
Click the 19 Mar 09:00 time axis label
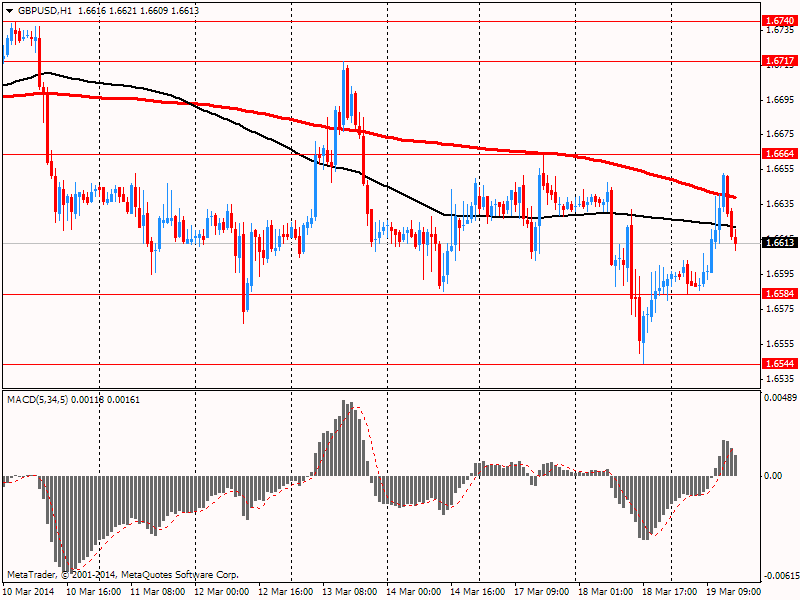coord(734,591)
